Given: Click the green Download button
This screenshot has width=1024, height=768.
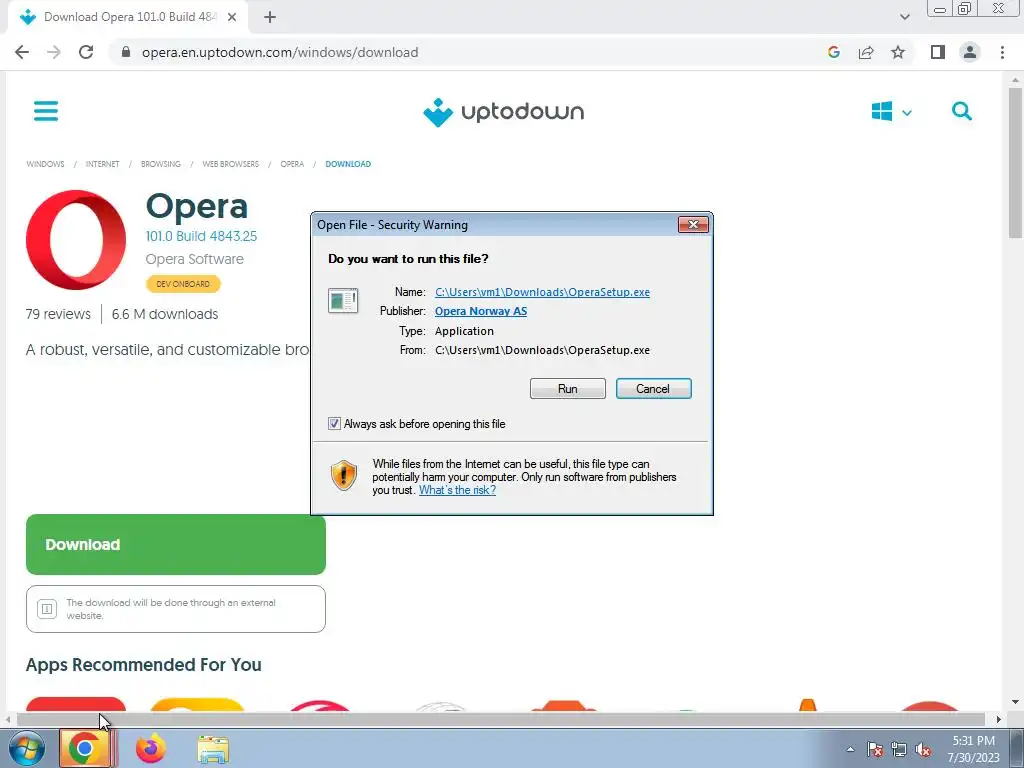Looking at the screenshot, I should point(176,545).
